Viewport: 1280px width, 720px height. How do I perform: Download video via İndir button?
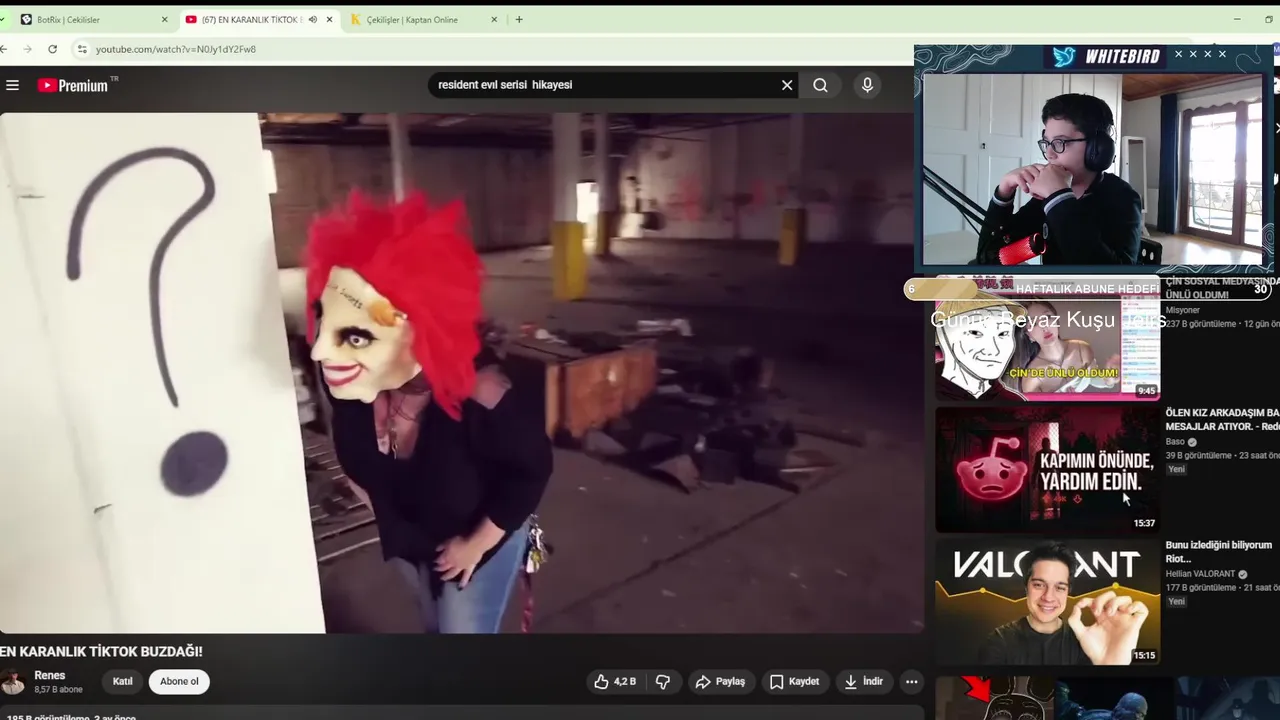coord(863,681)
